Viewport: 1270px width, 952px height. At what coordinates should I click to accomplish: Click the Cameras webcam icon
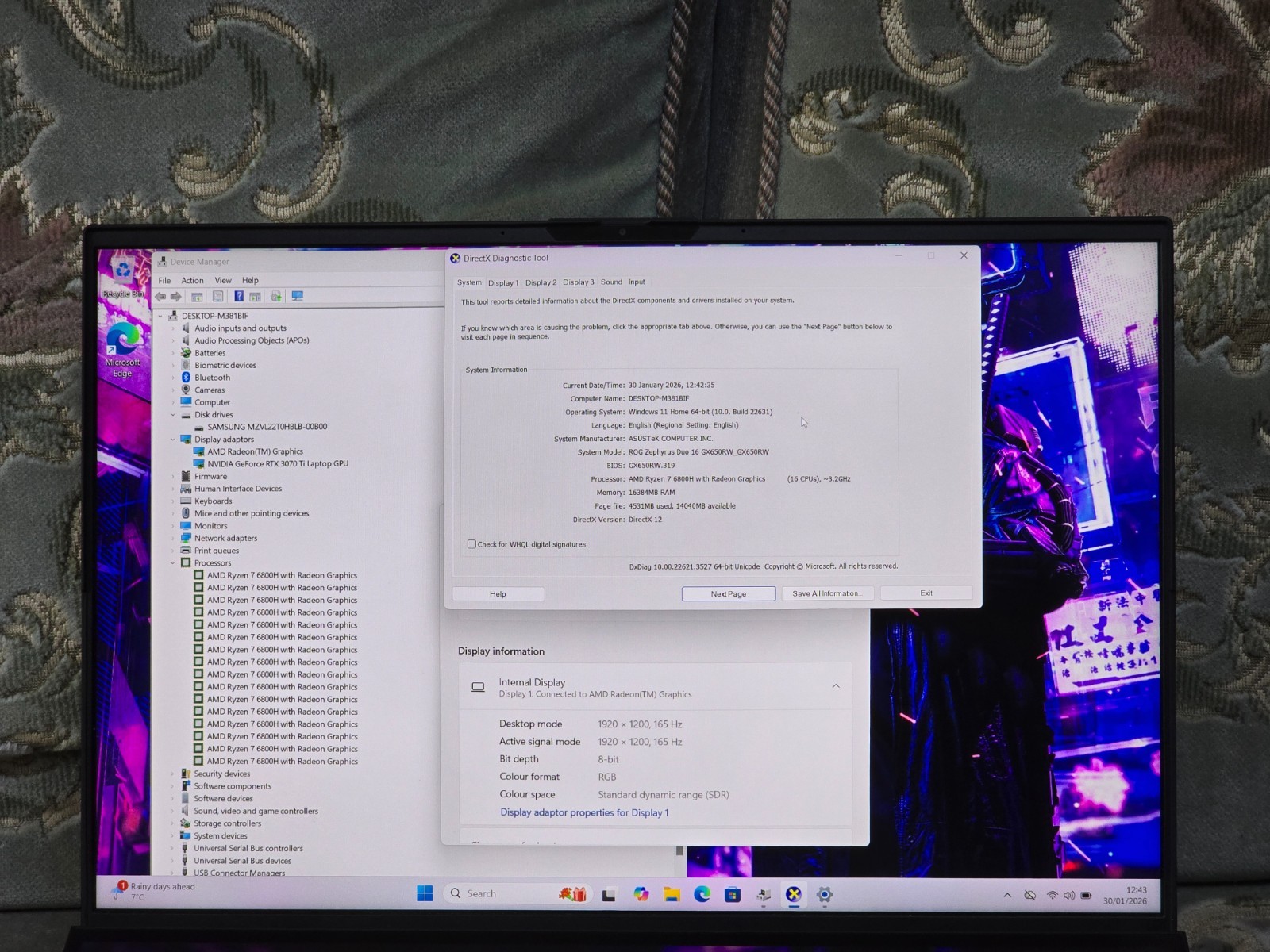(186, 390)
